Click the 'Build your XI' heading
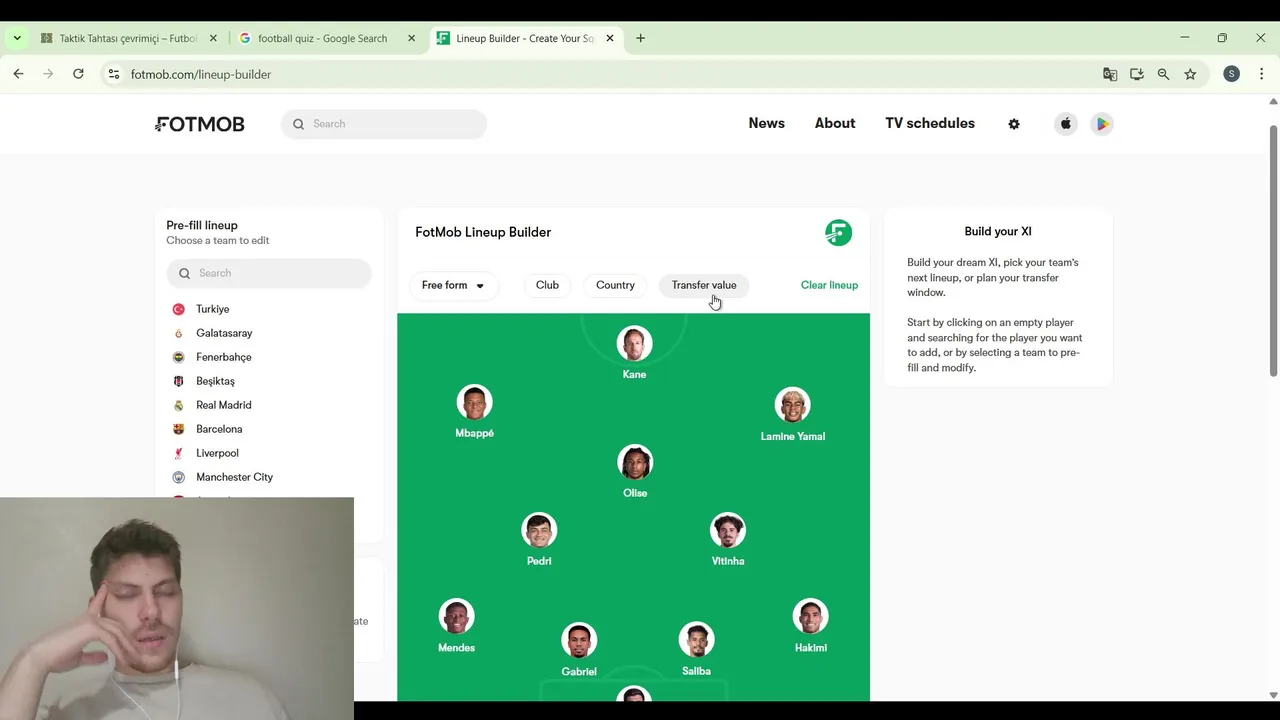Image resolution: width=1280 pixels, height=720 pixels. [x=998, y=231]
